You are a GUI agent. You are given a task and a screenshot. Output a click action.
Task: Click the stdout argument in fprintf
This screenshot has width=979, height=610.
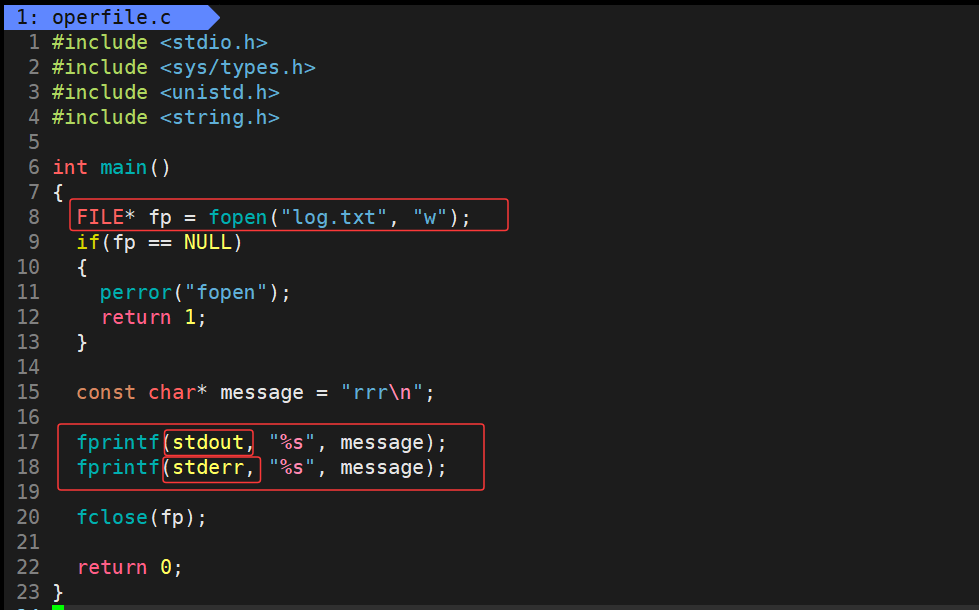pos(208,442)
